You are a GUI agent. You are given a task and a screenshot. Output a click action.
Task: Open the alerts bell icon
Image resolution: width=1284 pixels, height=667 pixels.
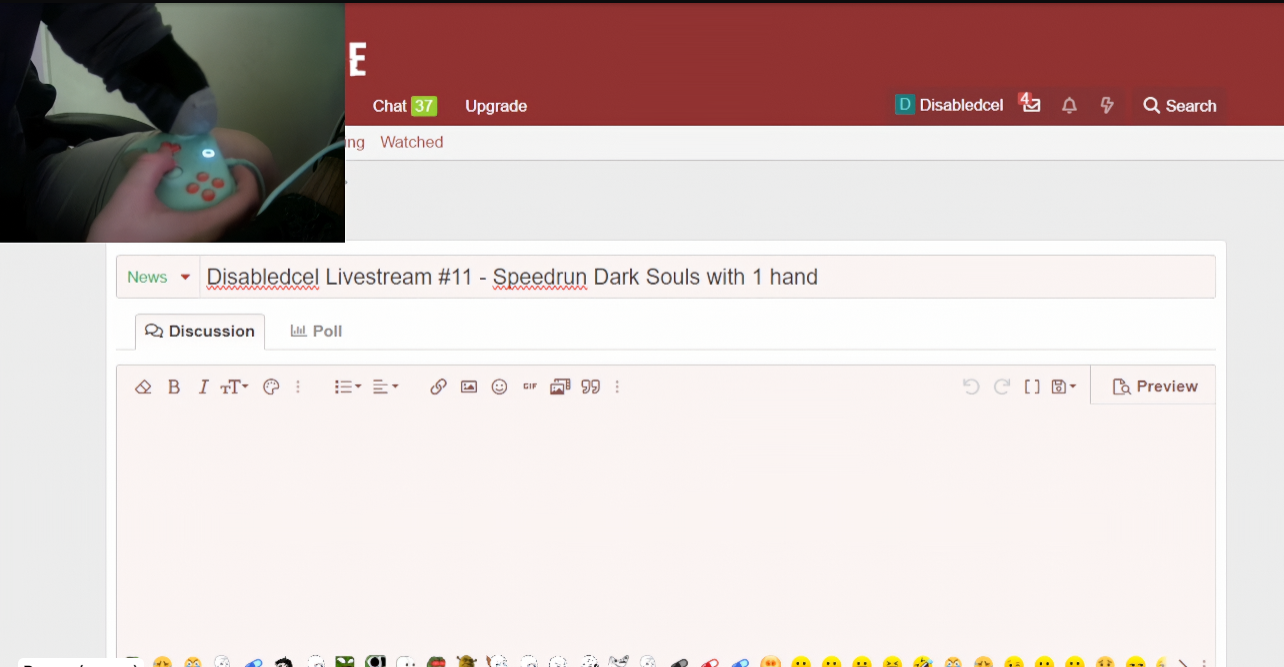(x=1069, y=106)
